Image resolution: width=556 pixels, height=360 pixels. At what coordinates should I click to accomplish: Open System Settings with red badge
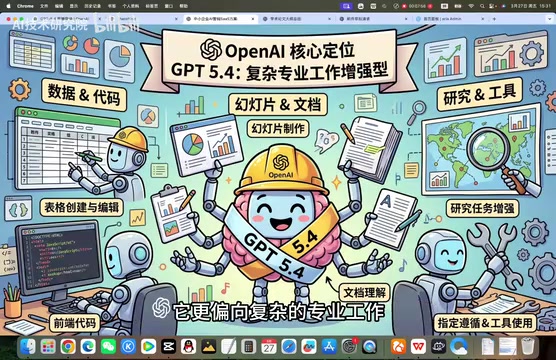[x=350, y=346]
